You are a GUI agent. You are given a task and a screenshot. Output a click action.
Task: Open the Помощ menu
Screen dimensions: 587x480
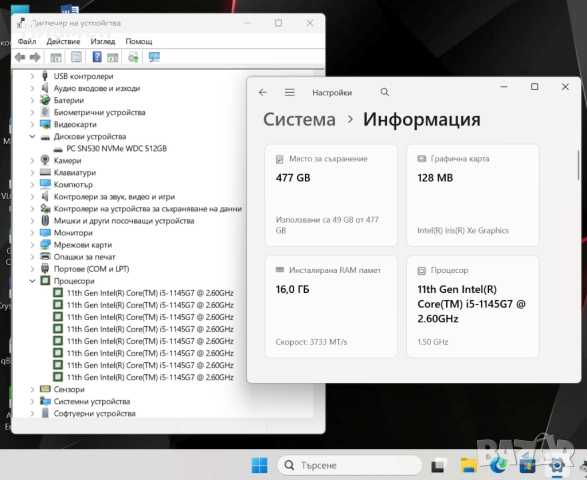coord(139,41)
